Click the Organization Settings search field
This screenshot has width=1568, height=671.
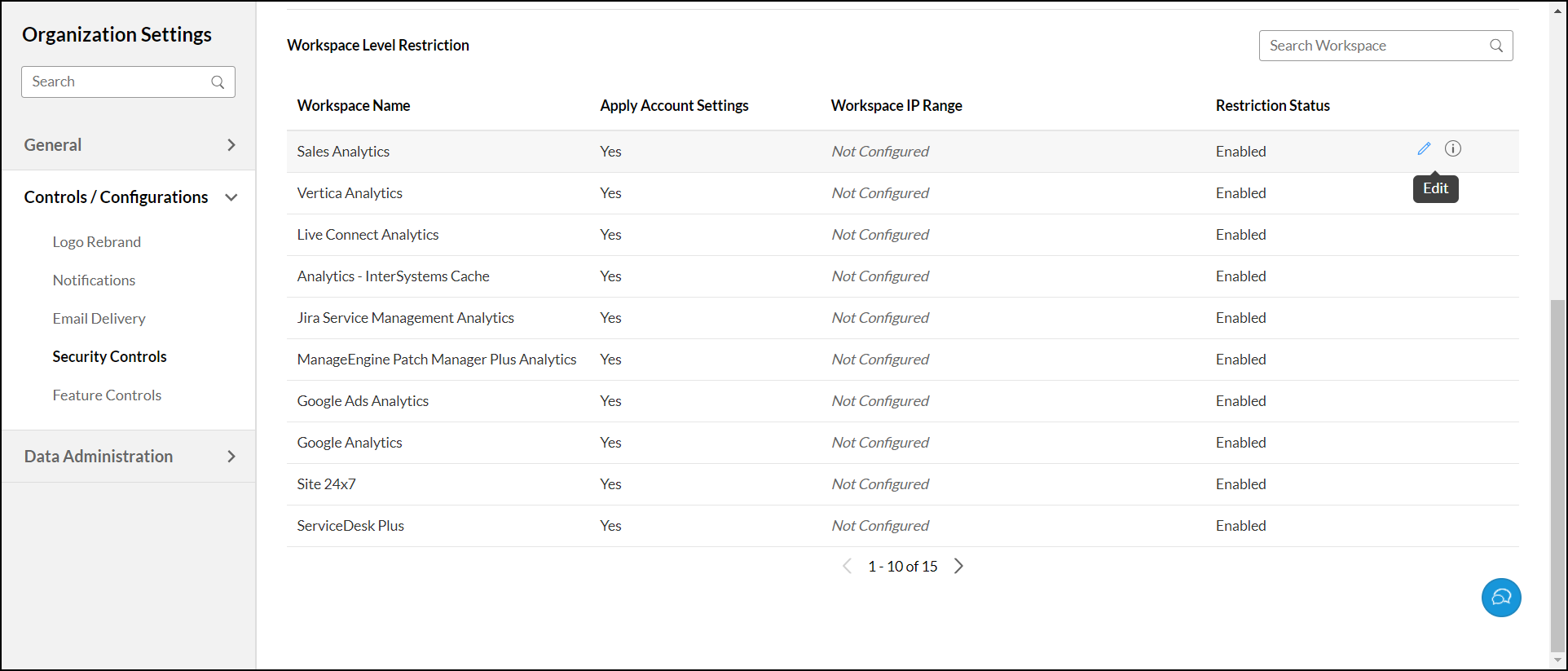[118, 82]
